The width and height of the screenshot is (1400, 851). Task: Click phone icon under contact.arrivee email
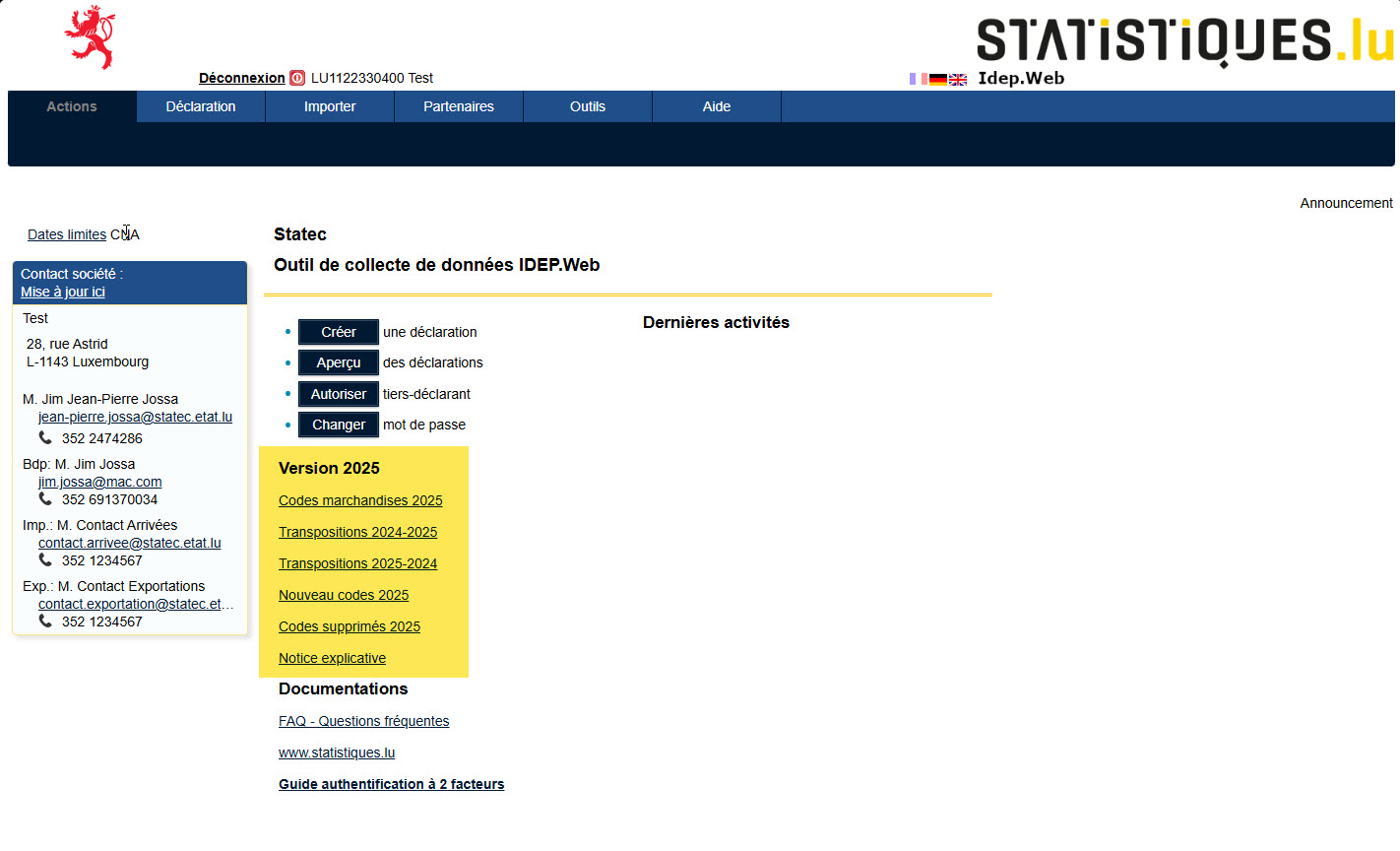coord(45,559)
